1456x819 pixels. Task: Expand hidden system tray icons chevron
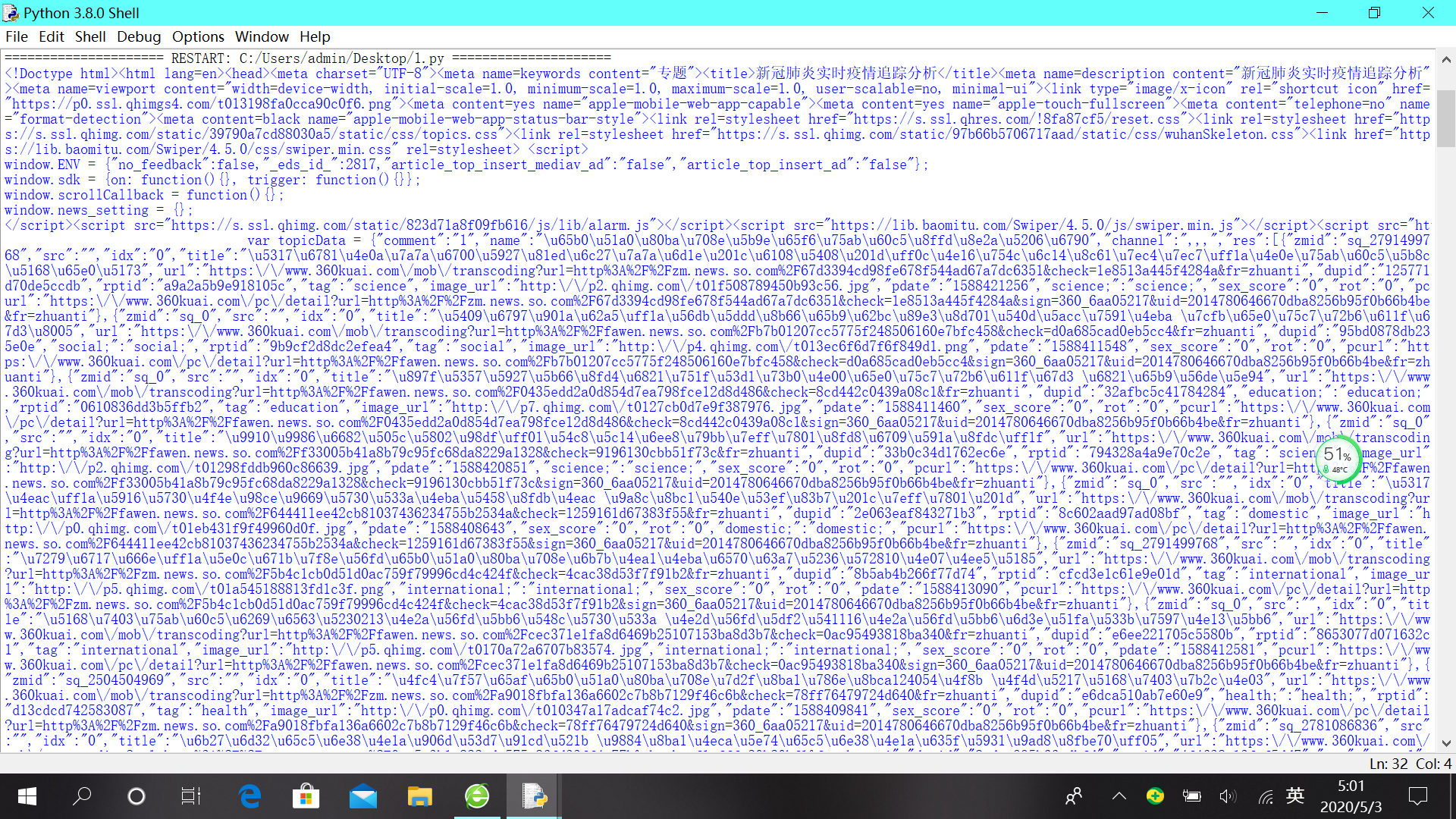[1119, 796]
